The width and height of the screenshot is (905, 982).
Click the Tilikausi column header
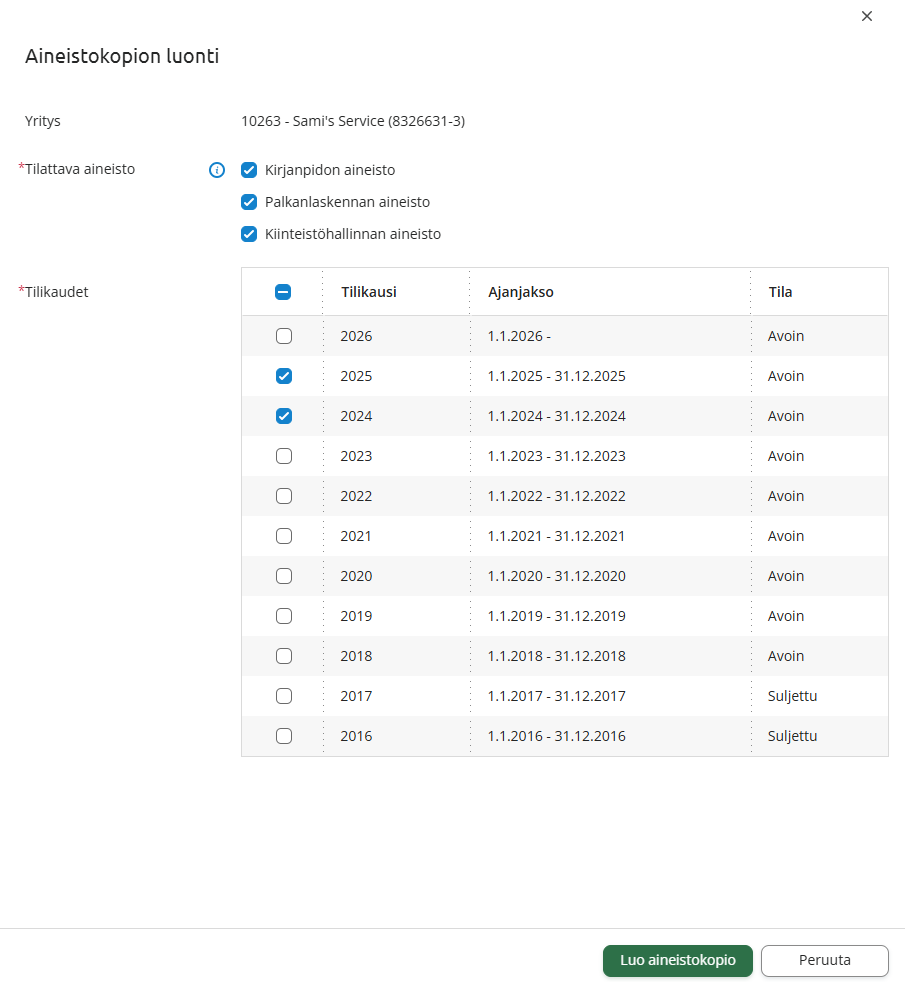[369, 292]
